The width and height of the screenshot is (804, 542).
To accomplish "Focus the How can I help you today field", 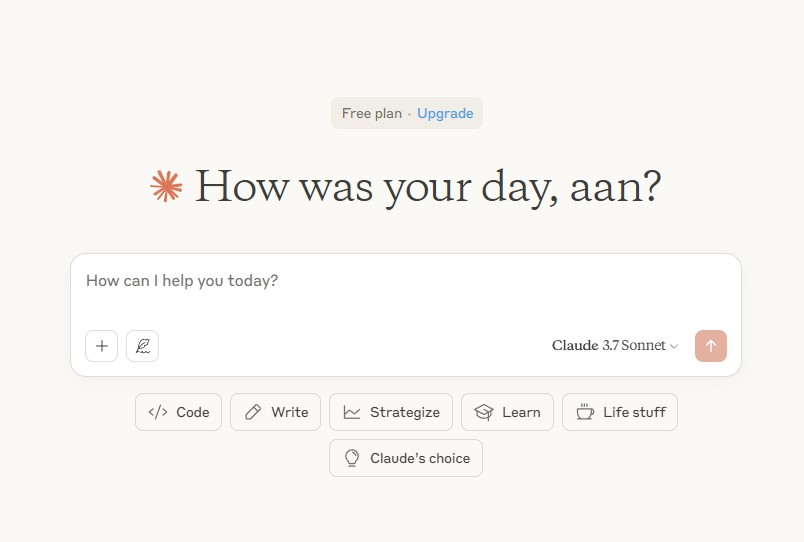I will click(406, 290).
